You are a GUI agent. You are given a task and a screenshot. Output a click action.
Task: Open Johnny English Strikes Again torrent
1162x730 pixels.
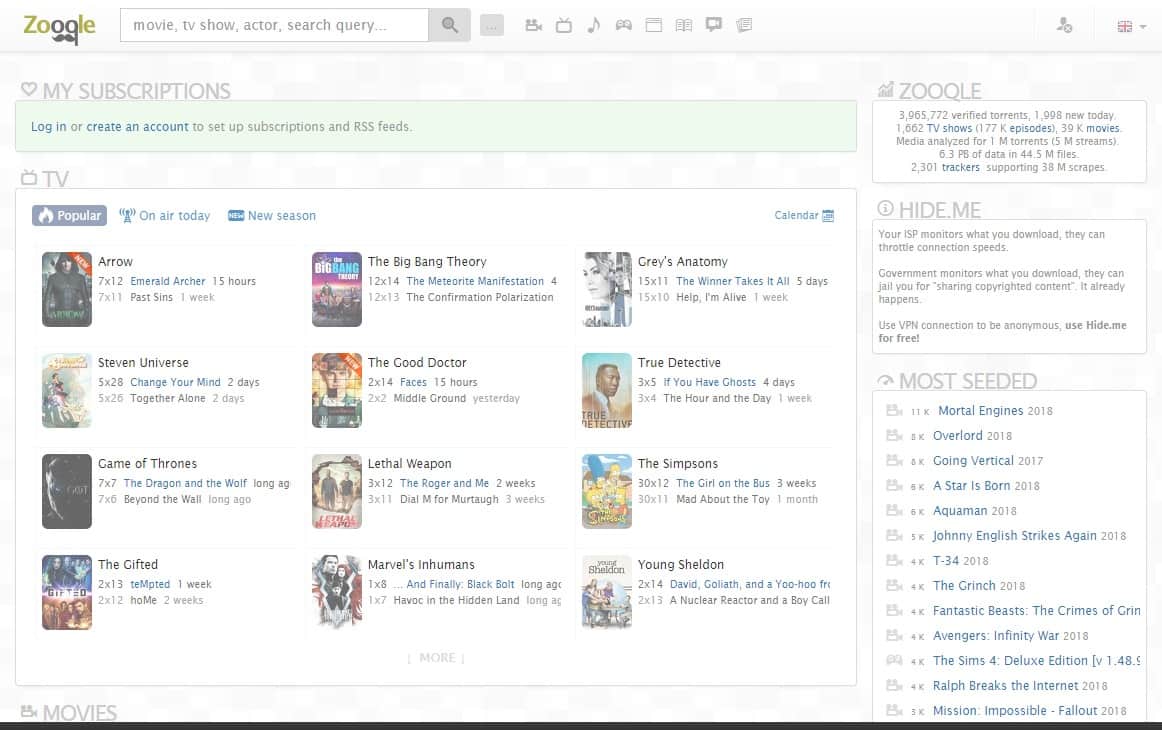coord(1029,536)
